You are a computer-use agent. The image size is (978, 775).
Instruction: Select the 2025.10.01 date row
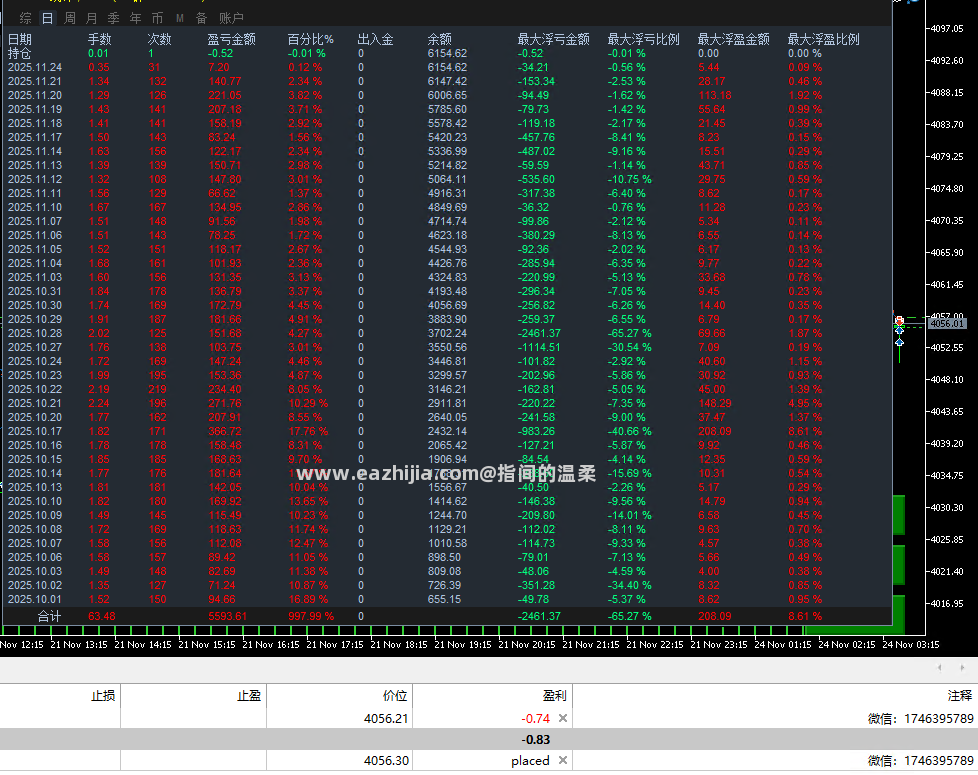446,599
